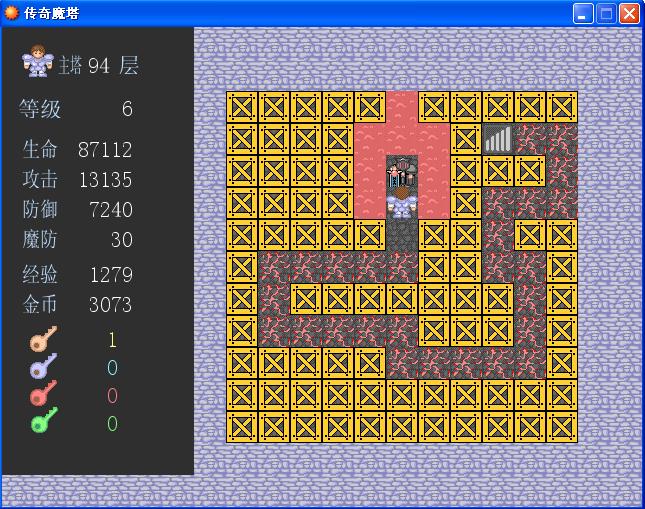
Task: Click the 防御 label
Action: point(39,209)
